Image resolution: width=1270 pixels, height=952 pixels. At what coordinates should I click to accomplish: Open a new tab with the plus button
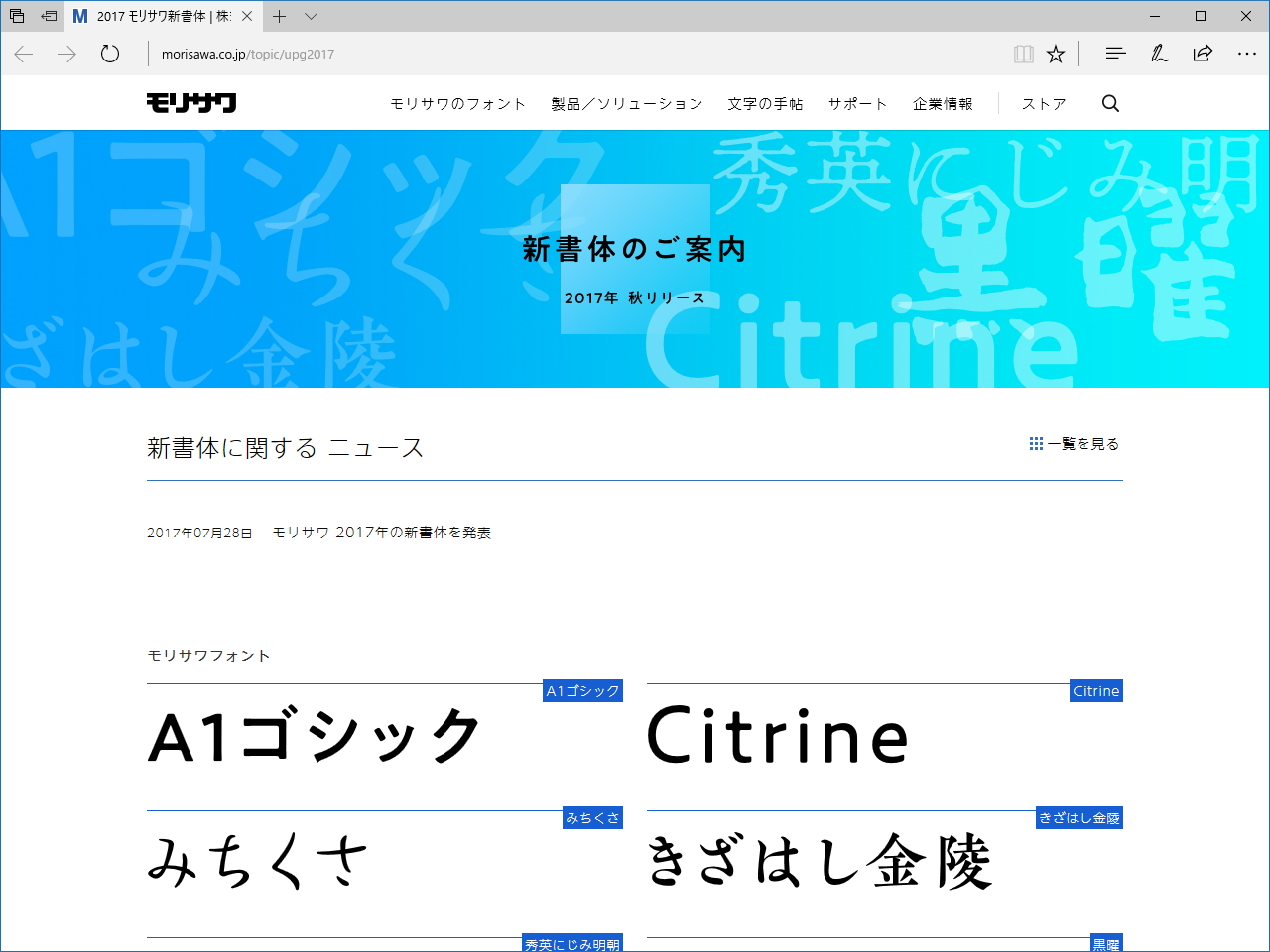(280, 16)
